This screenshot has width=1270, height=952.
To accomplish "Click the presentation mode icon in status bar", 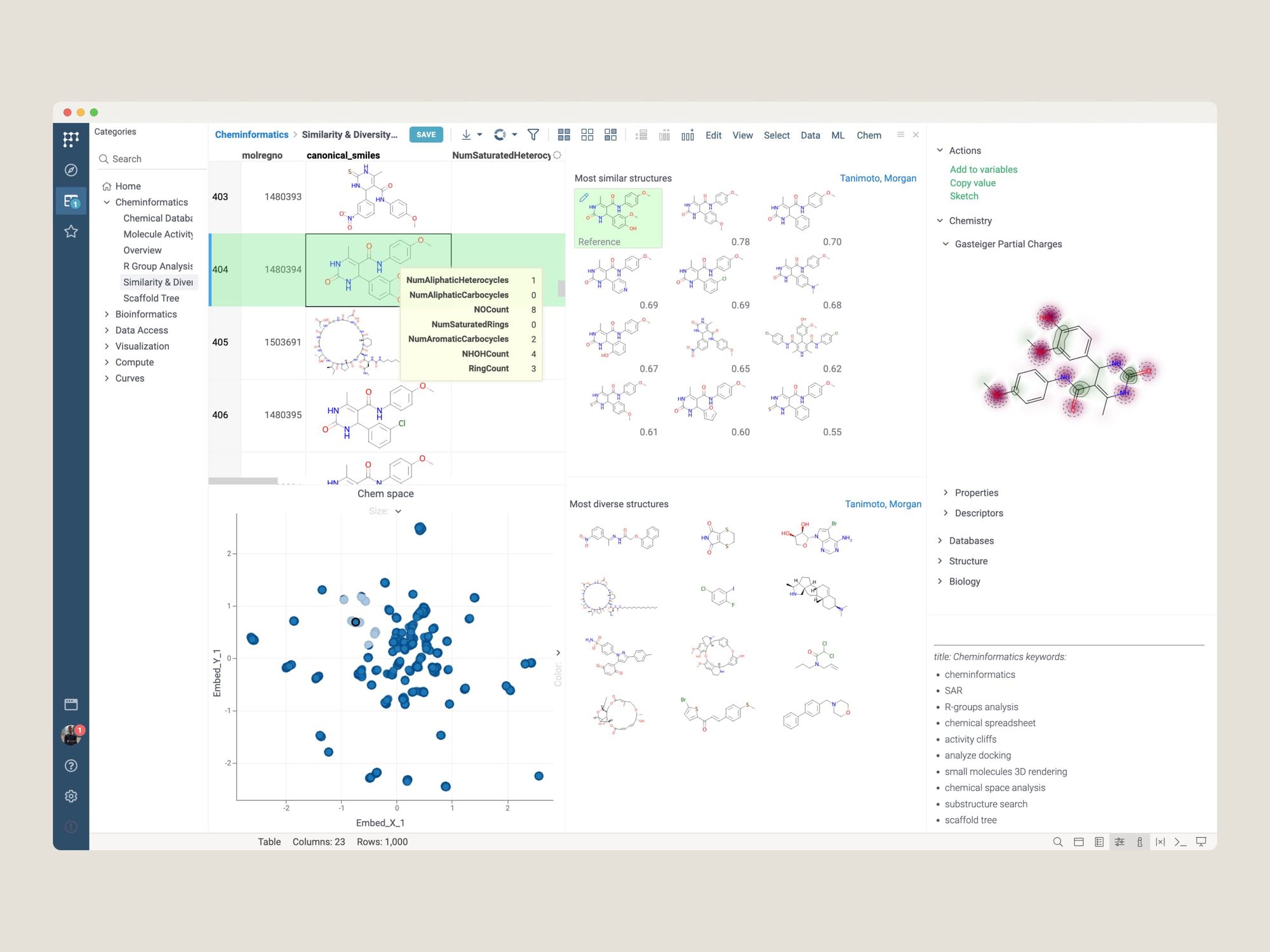I will coord(1201,842).
